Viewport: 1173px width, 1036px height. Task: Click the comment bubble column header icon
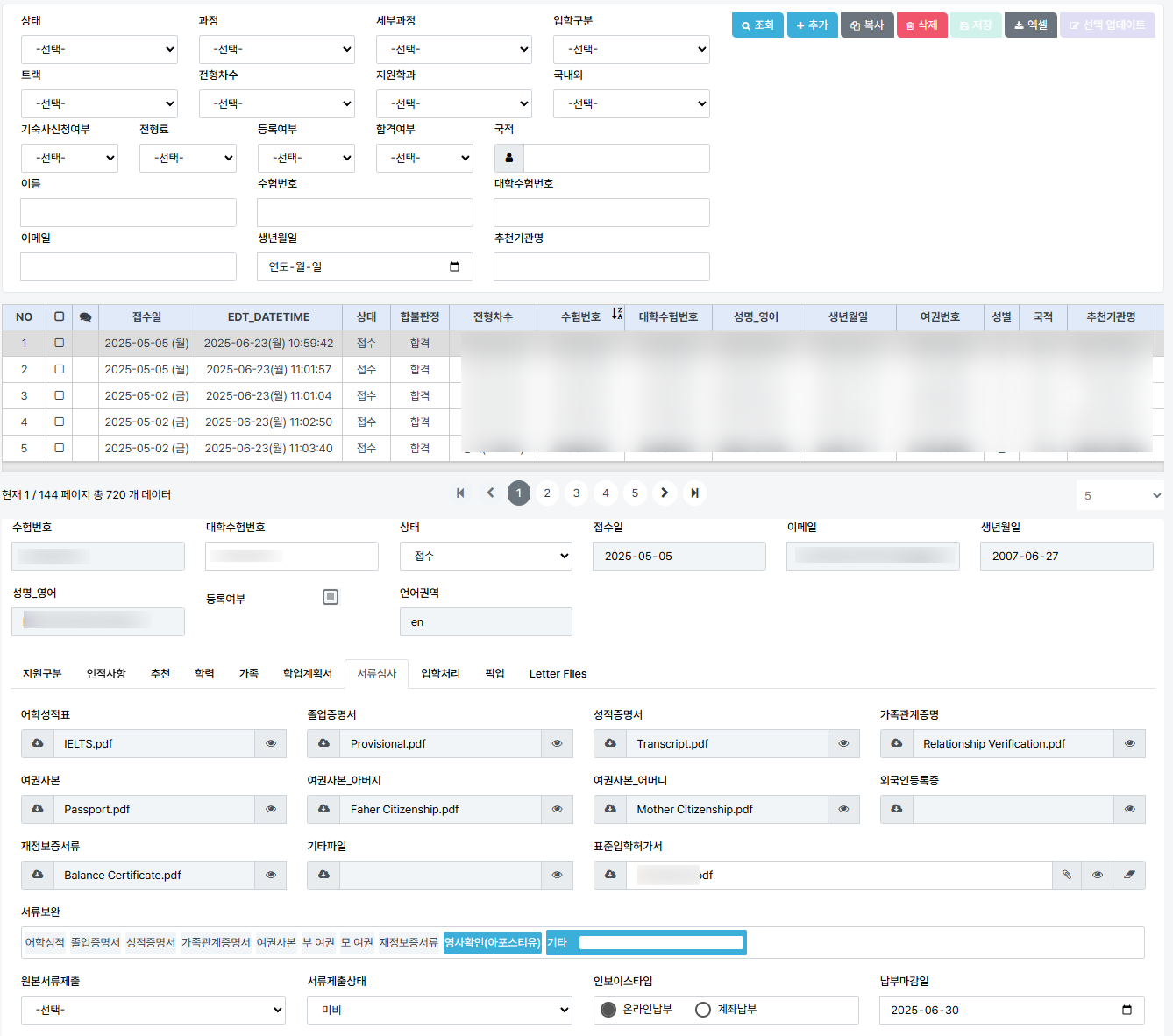(x=85, y=317)
